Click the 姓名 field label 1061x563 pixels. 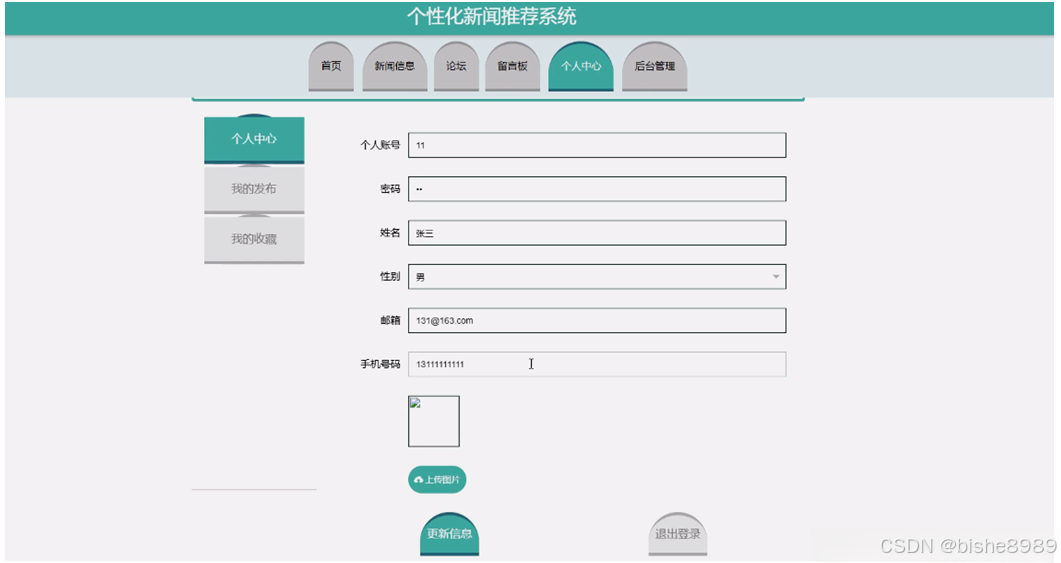pyautogui.click(x=390, y=232)
